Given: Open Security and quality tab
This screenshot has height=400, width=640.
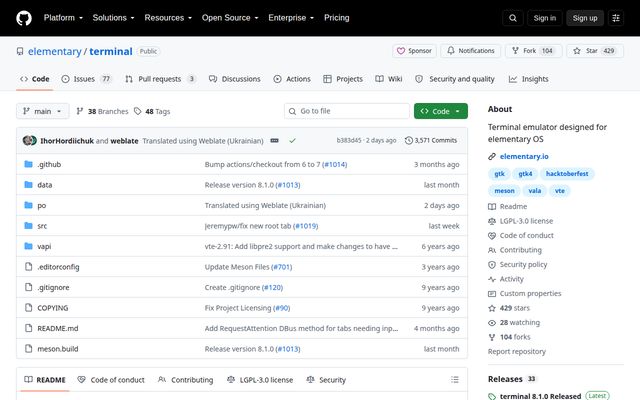Looking at the screenshot, I should (455, 79).
